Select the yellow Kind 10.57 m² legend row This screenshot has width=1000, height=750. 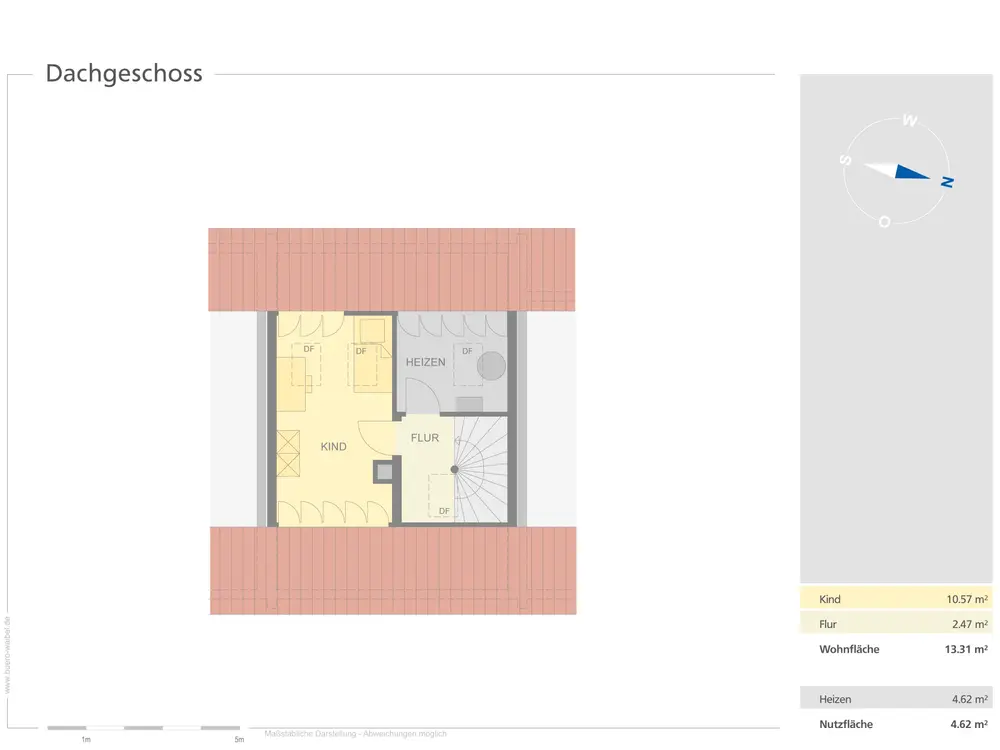point(896,599)
